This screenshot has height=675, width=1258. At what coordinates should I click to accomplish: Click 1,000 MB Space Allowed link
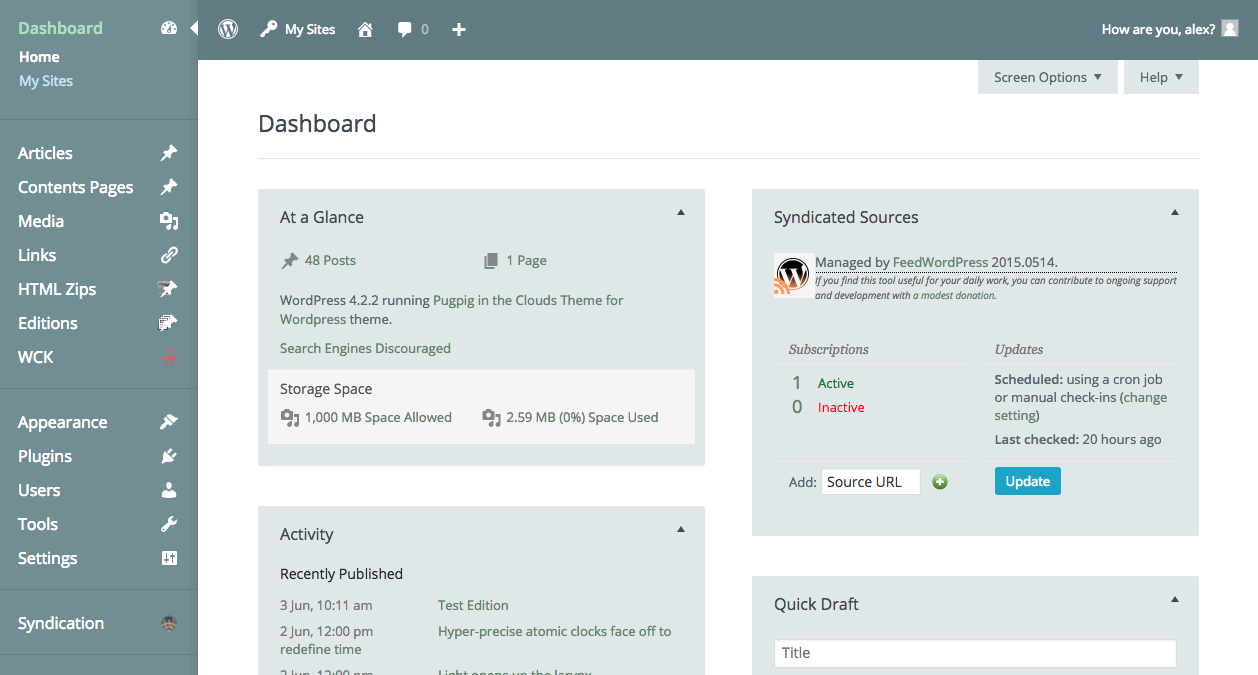click(378, 417)
